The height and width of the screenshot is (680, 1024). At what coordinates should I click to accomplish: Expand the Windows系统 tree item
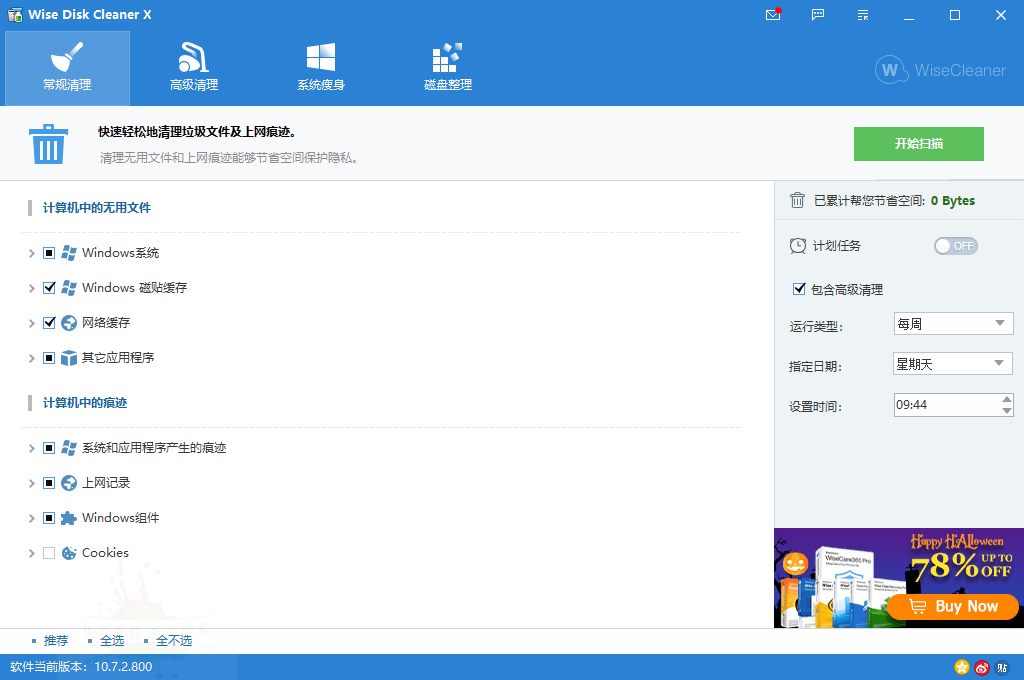pyautogui.click(x=31, y=252)
